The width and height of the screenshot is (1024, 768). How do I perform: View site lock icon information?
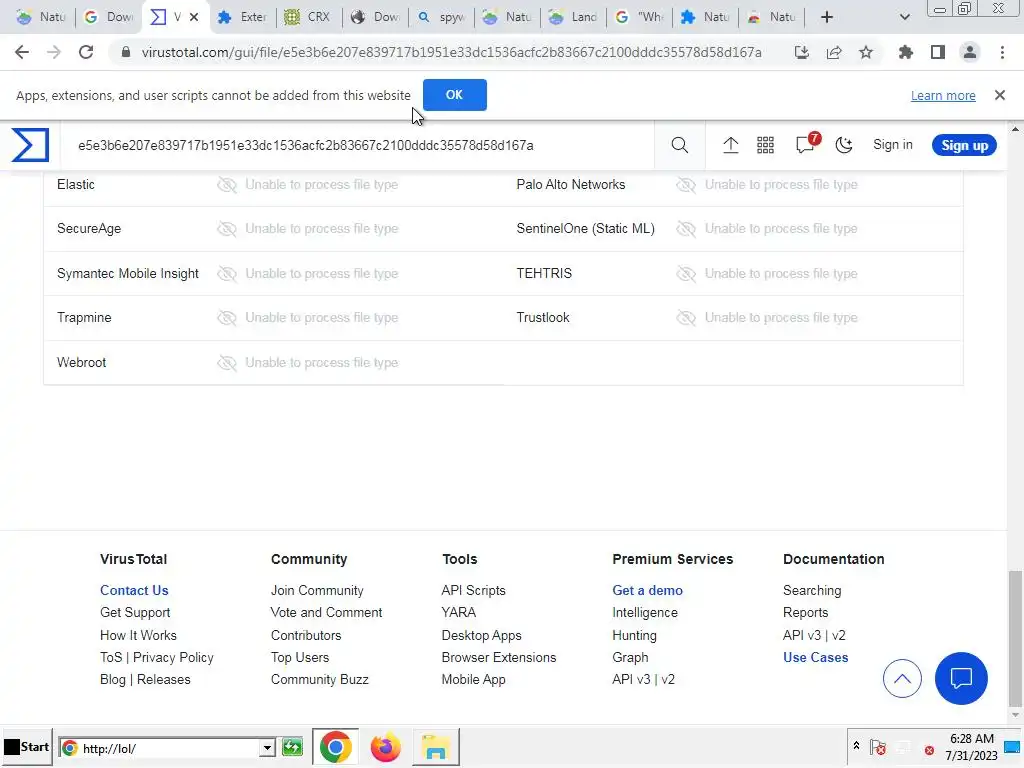tap(126, 52)
